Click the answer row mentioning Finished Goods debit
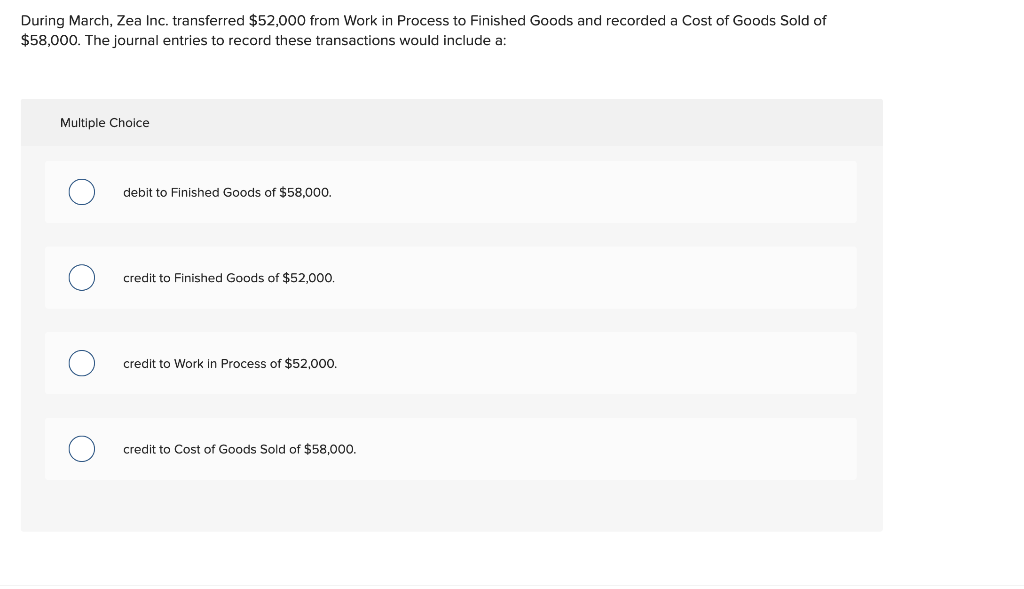 click(227, 192)
